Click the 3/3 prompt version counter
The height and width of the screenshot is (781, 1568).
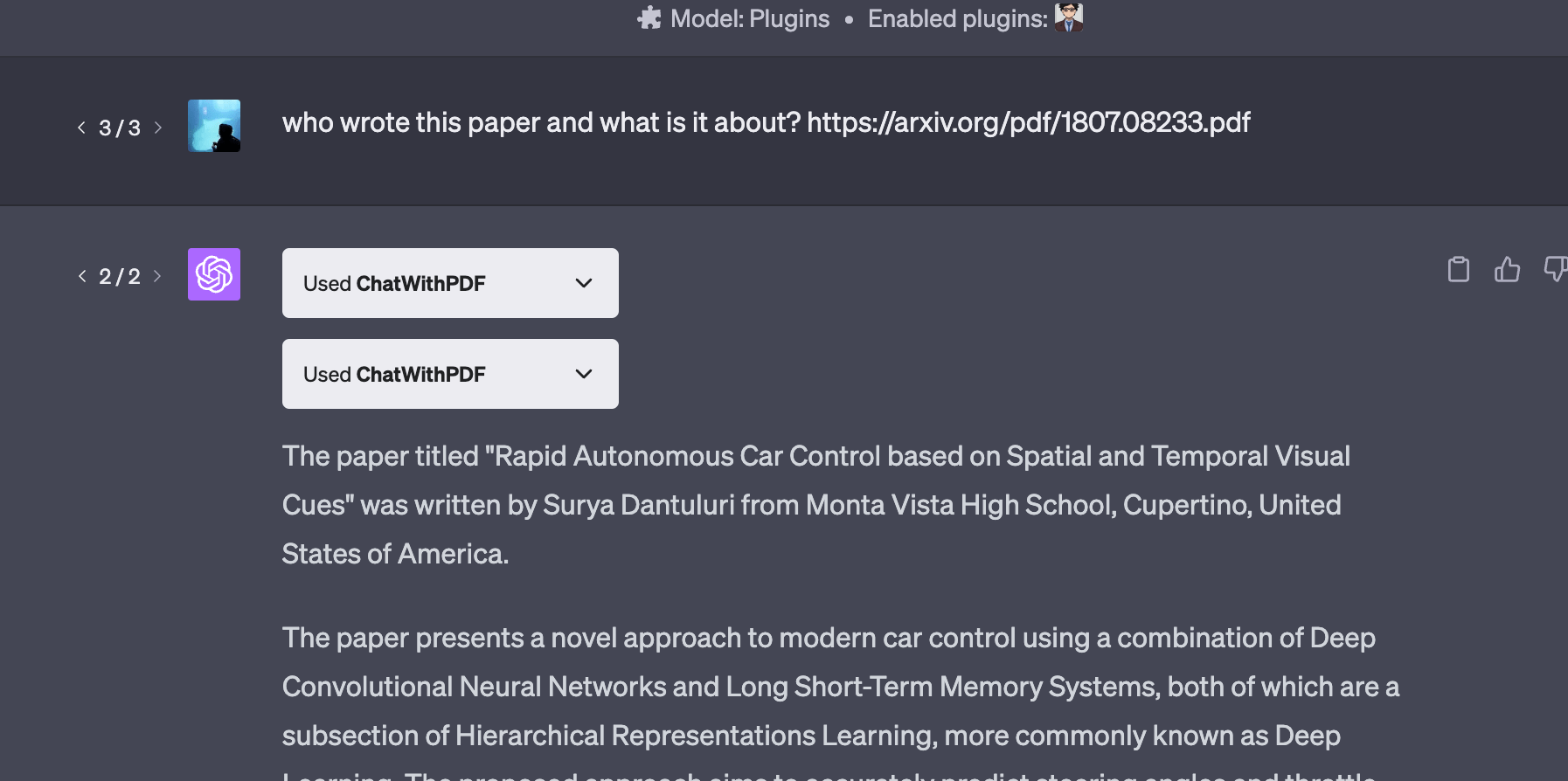120,128
